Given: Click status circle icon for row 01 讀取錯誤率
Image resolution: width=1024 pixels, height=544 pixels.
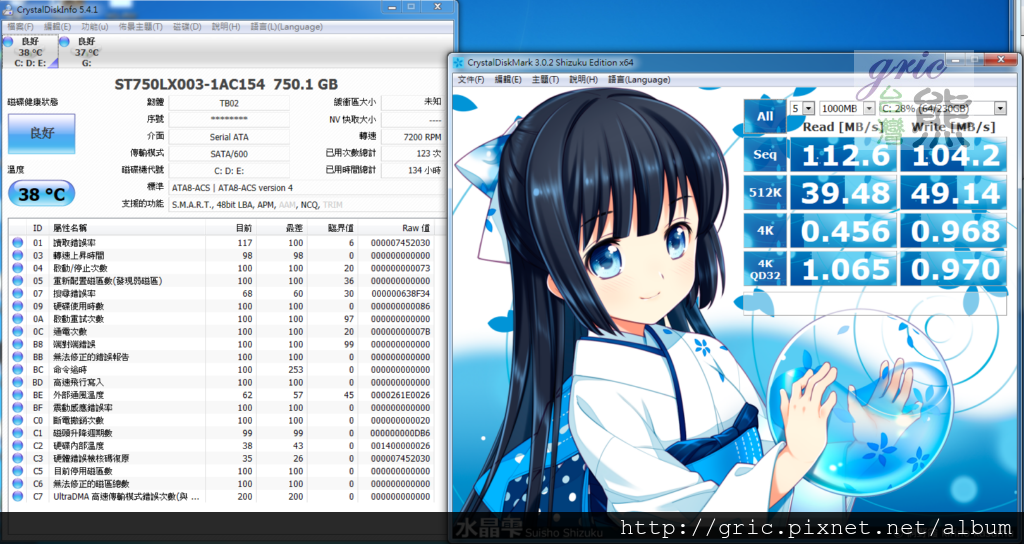Looking at the screenshot, I should click(18, 243).
